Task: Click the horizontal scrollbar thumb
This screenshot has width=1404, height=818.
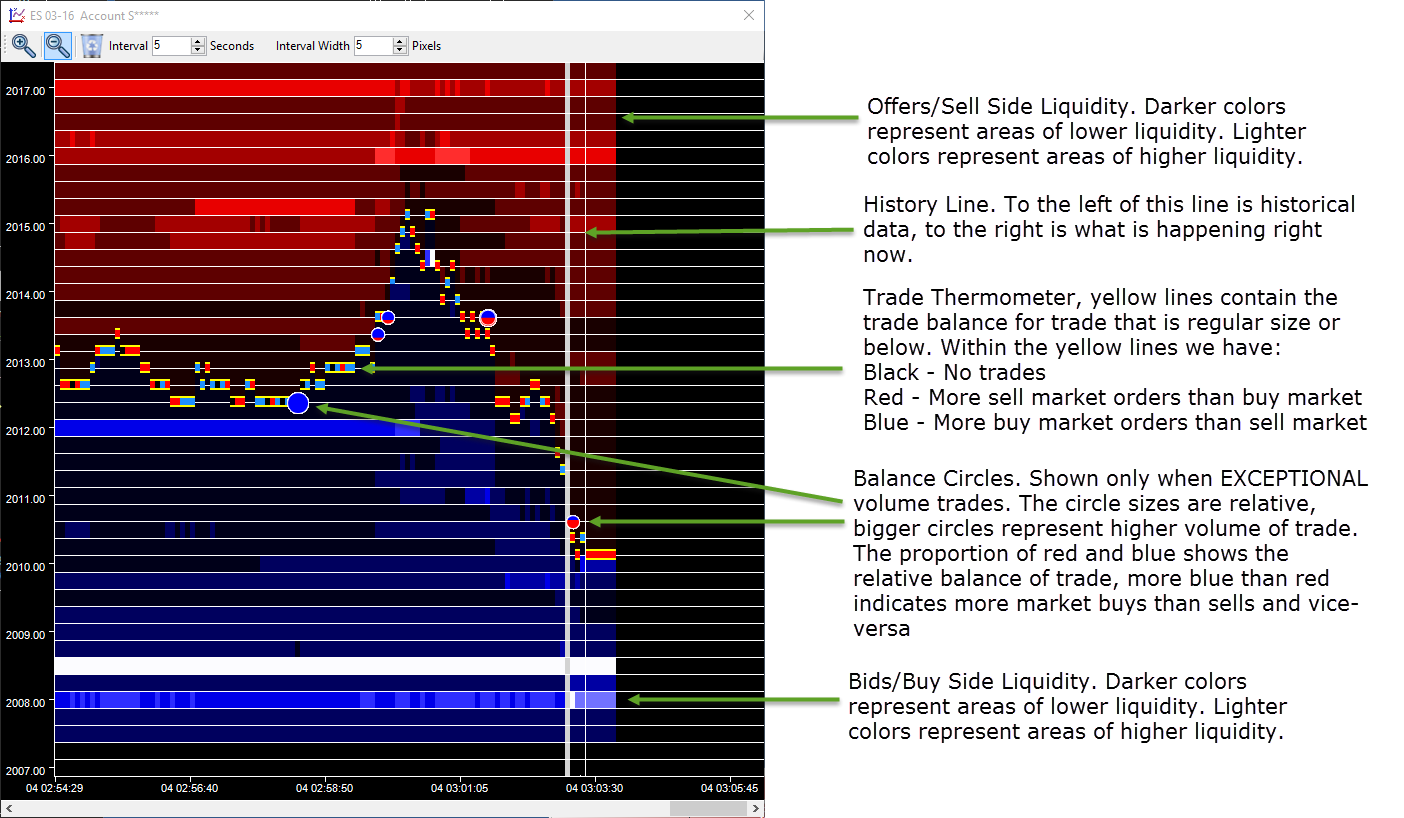Action: point(707,808)
